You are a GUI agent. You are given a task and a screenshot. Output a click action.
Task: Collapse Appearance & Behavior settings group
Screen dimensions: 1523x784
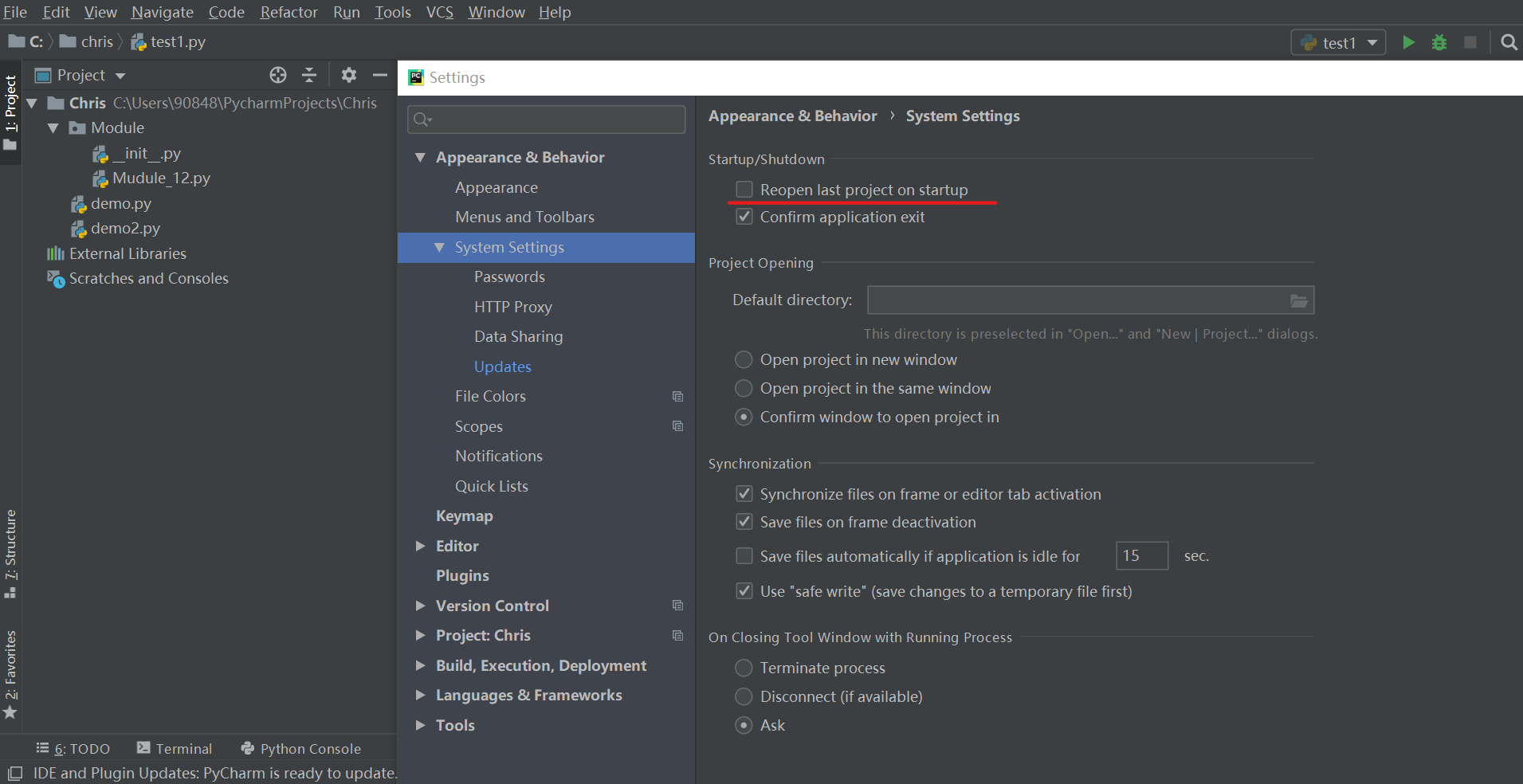tap(420, 157)
